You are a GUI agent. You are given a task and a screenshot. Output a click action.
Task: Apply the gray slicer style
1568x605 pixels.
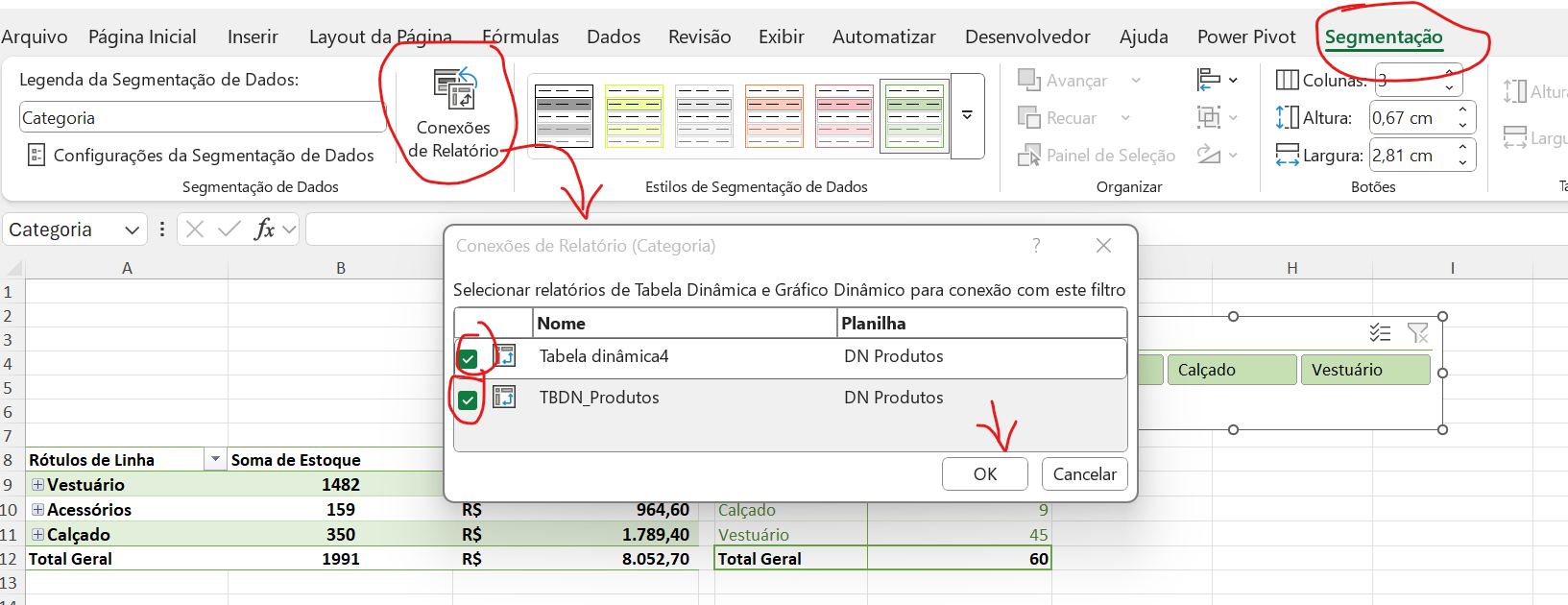click(564, 116)
